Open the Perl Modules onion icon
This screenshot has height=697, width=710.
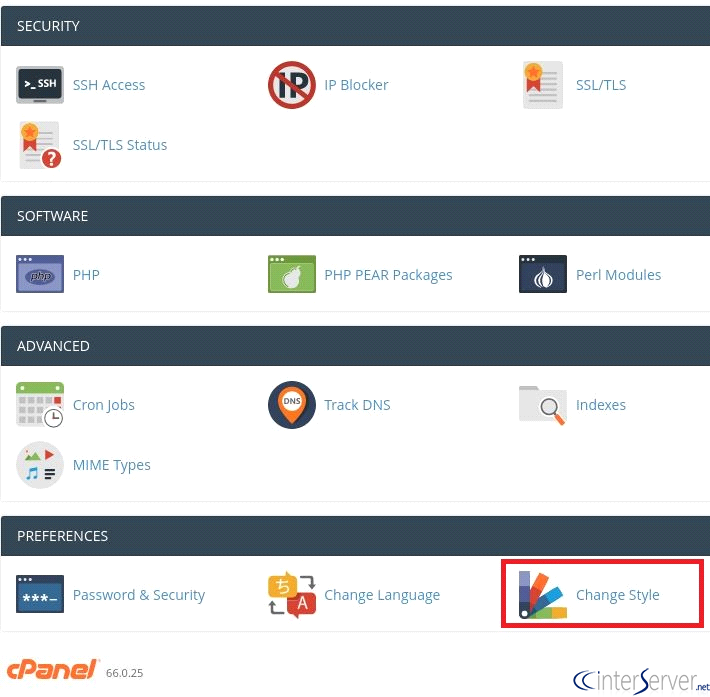[542, 274]
